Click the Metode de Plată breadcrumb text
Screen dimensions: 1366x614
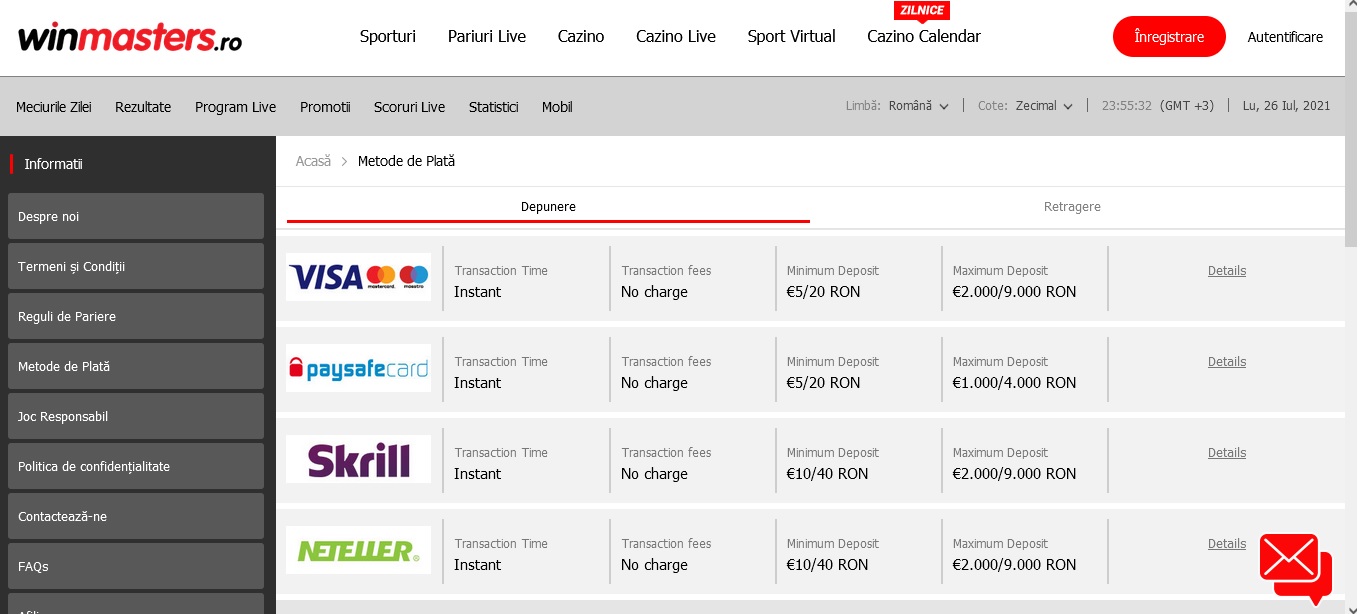(x=406, y=161)
